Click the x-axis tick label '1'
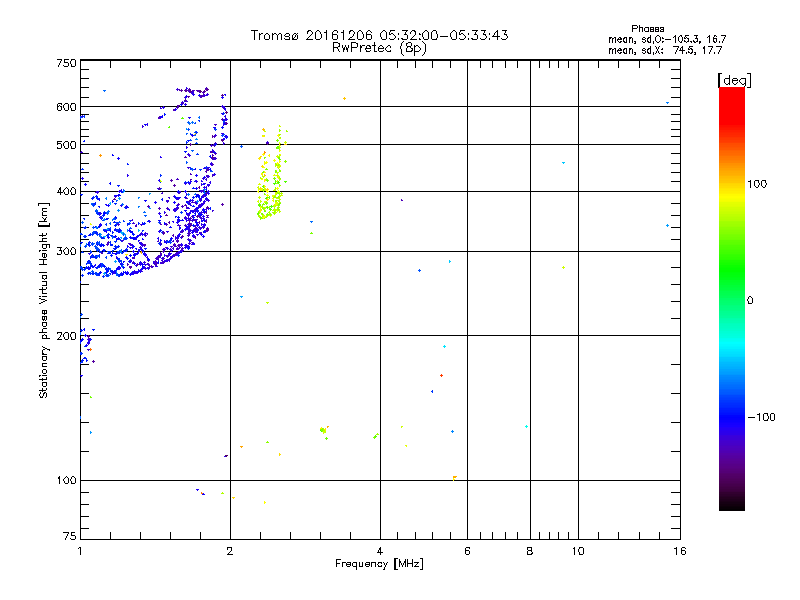This screenshot has height=600, width=800. coord(80,551)
